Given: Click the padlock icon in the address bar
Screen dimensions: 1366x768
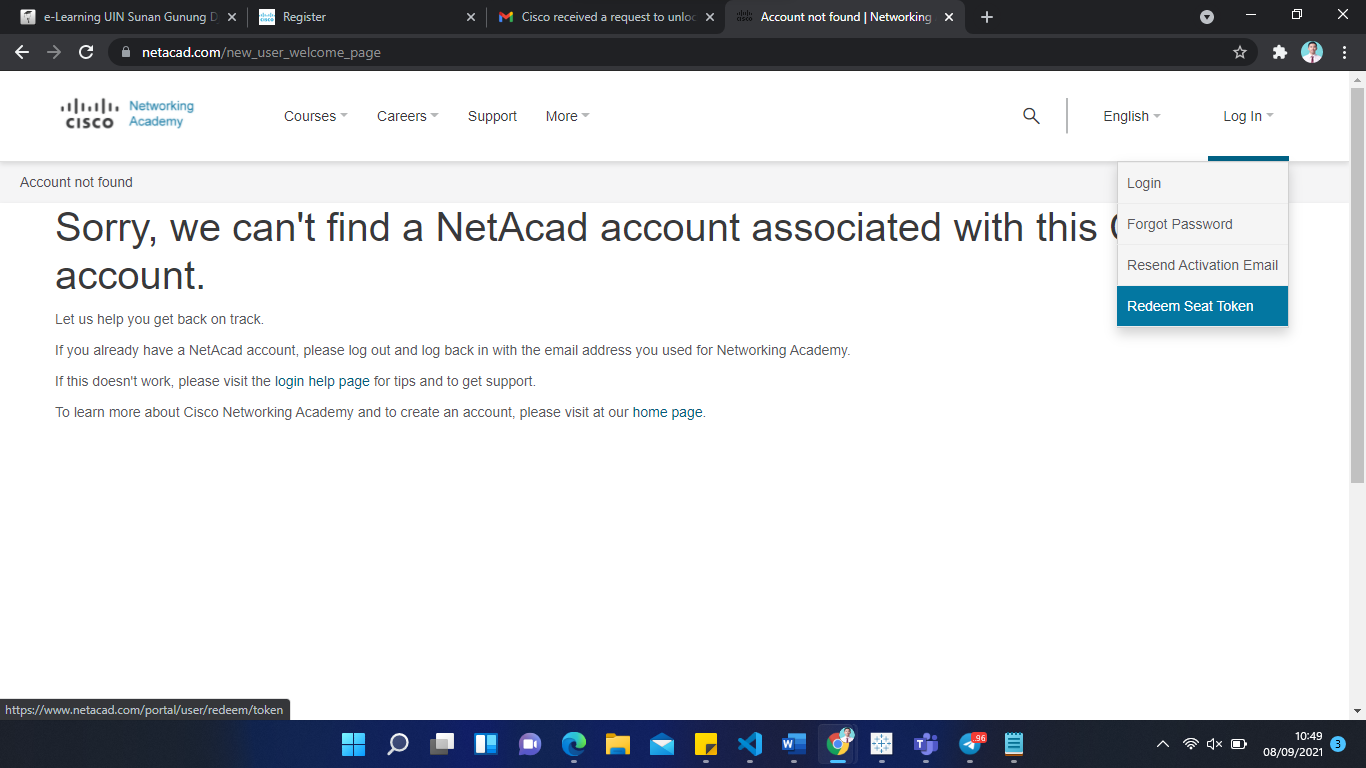Looking at the screenshot, I should [x=126, y=52].
